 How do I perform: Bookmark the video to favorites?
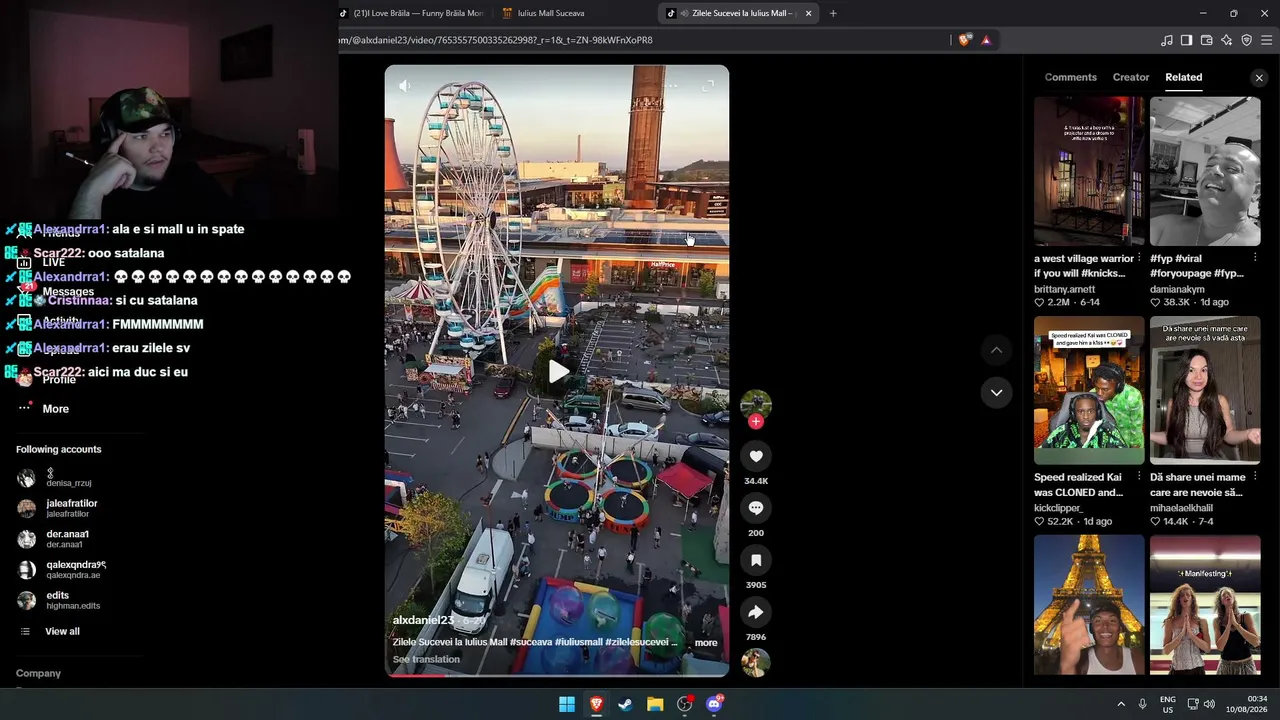coord(756,560)
